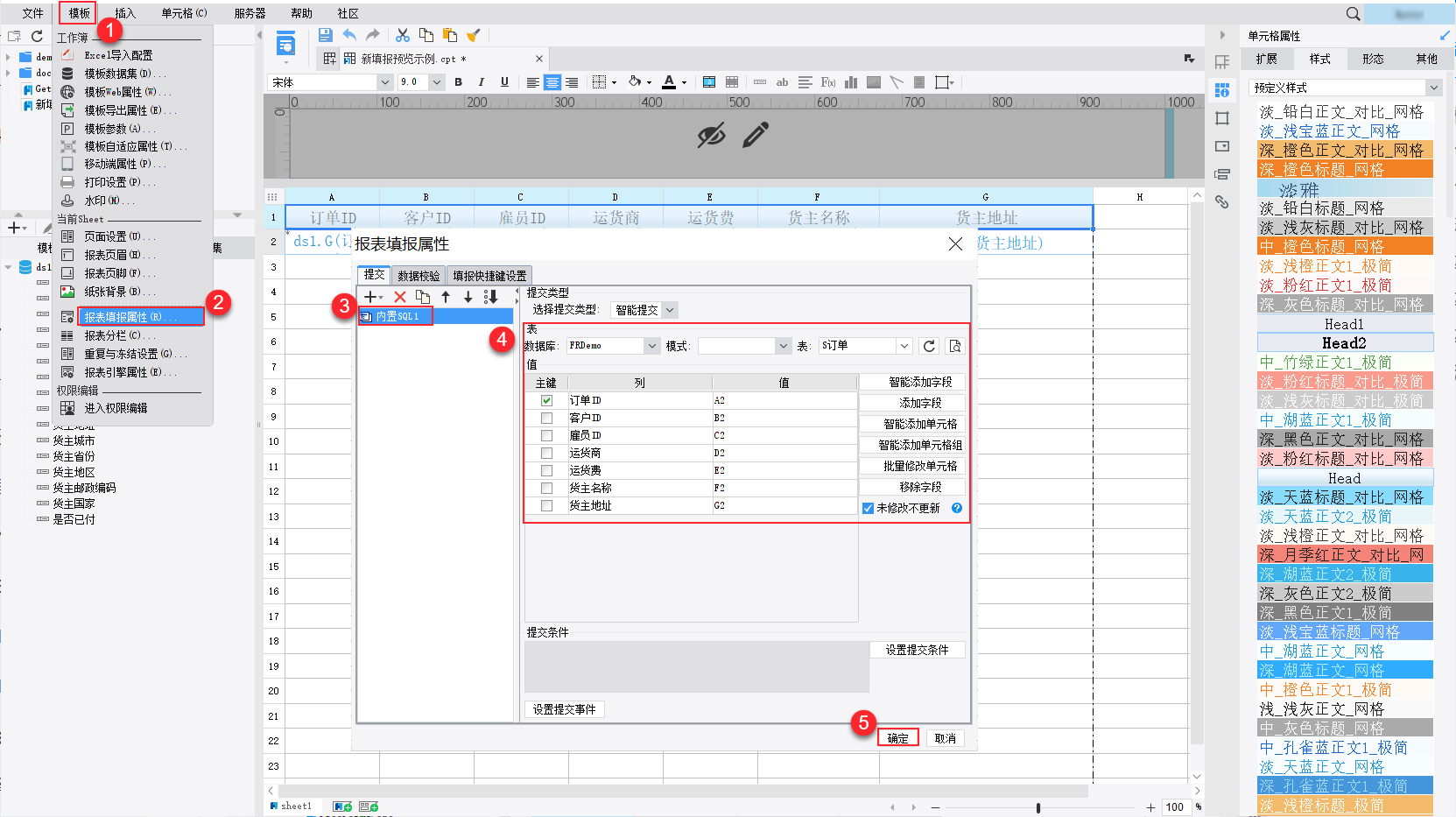This screenshot has height=817, width=1456.
Task: Click the Cut scissors icon
Action: click(403, 35)
